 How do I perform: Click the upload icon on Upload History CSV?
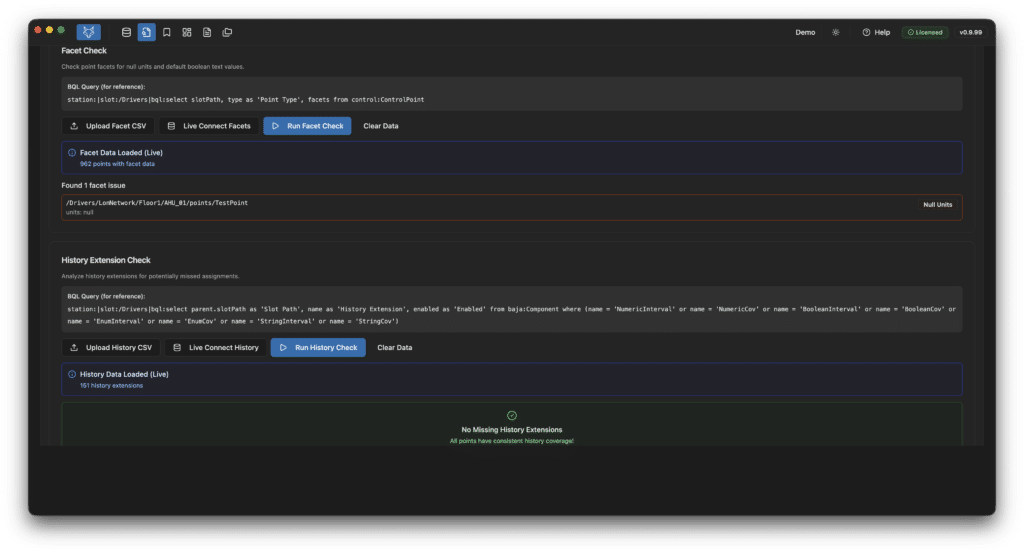tap(74, 347)
